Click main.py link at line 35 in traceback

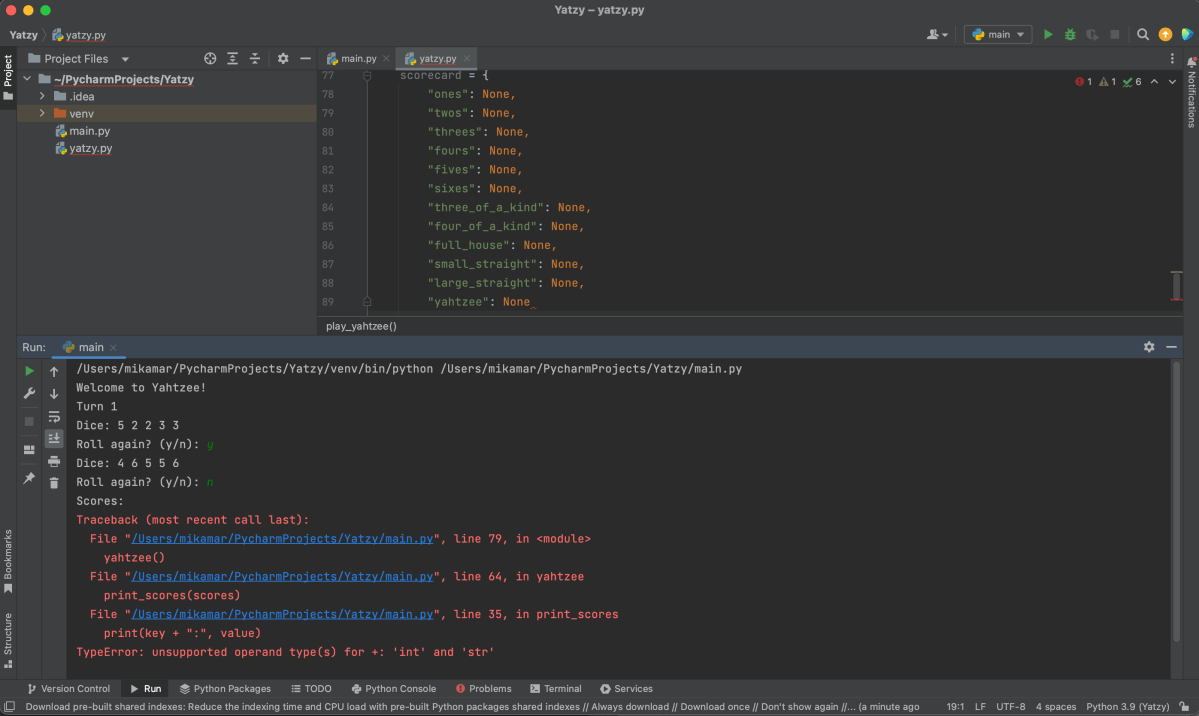(283, 614)
